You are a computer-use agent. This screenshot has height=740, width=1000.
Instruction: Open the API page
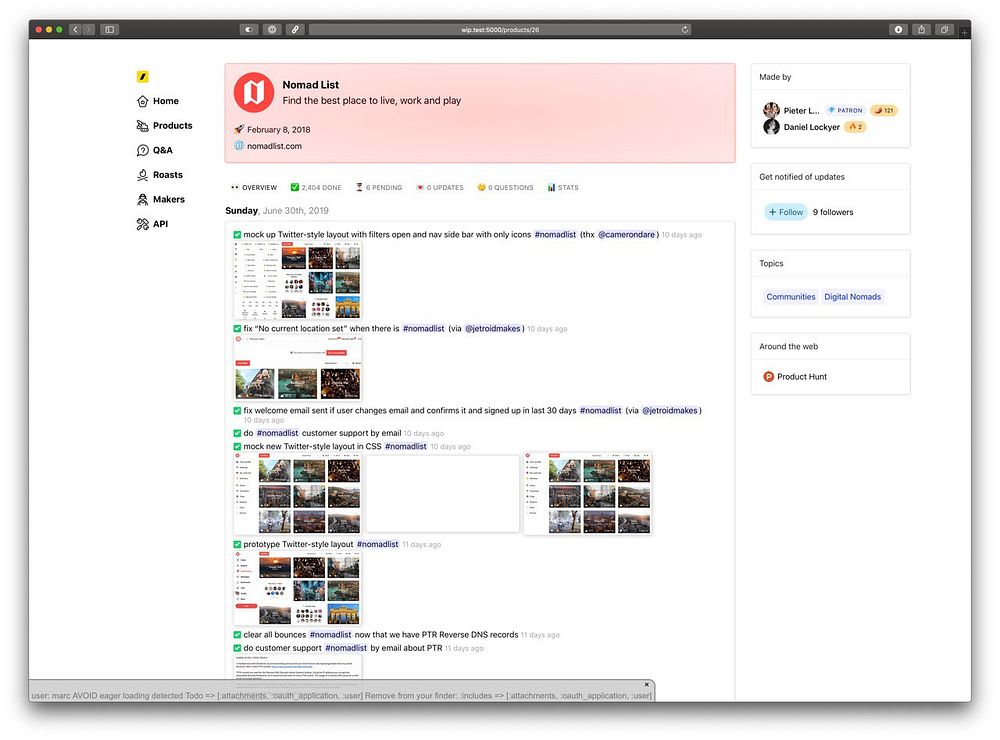coord(152,224)
